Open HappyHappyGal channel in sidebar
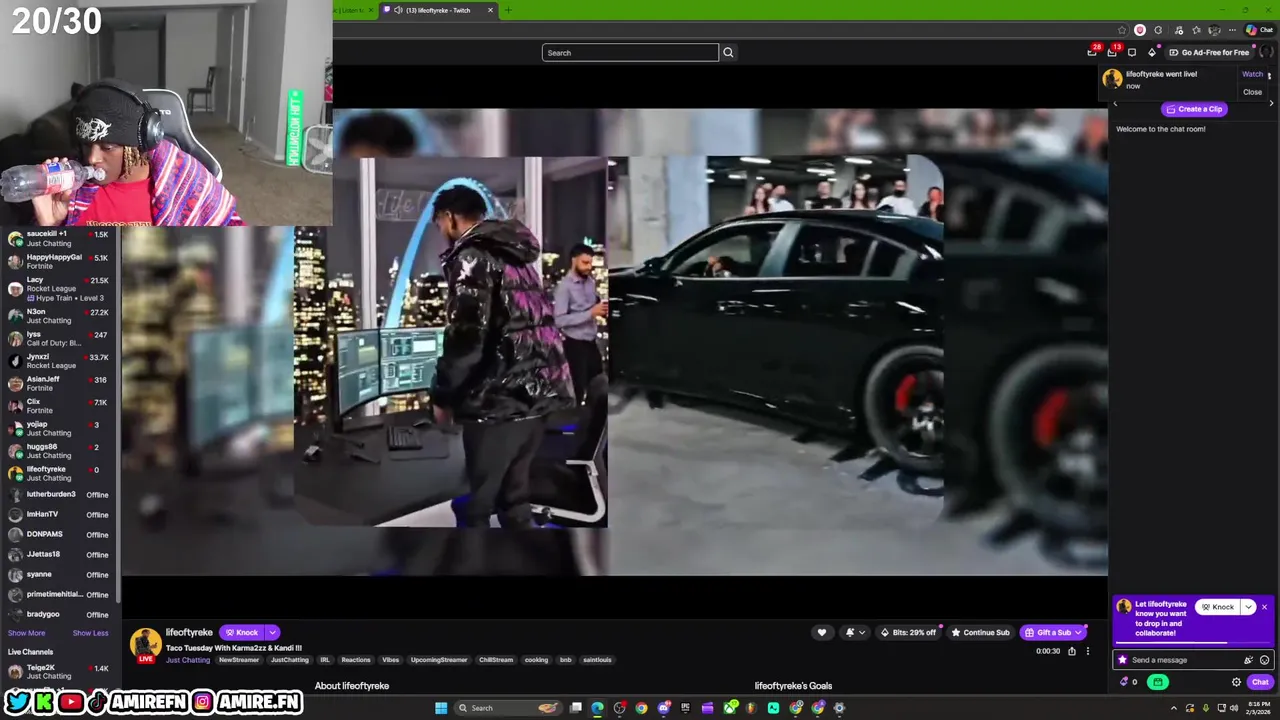Screen dimensions: 1280x720 click(x=60, y=262)
